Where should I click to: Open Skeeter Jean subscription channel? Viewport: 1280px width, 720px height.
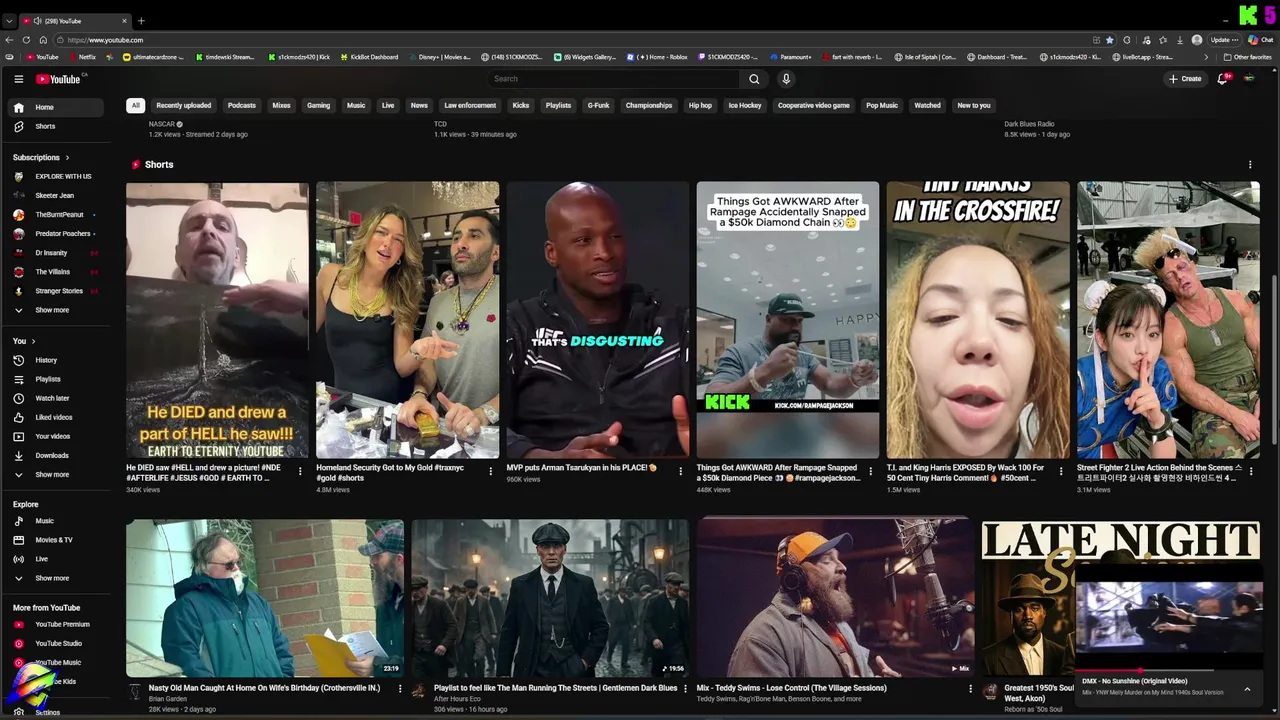point(57,195)
